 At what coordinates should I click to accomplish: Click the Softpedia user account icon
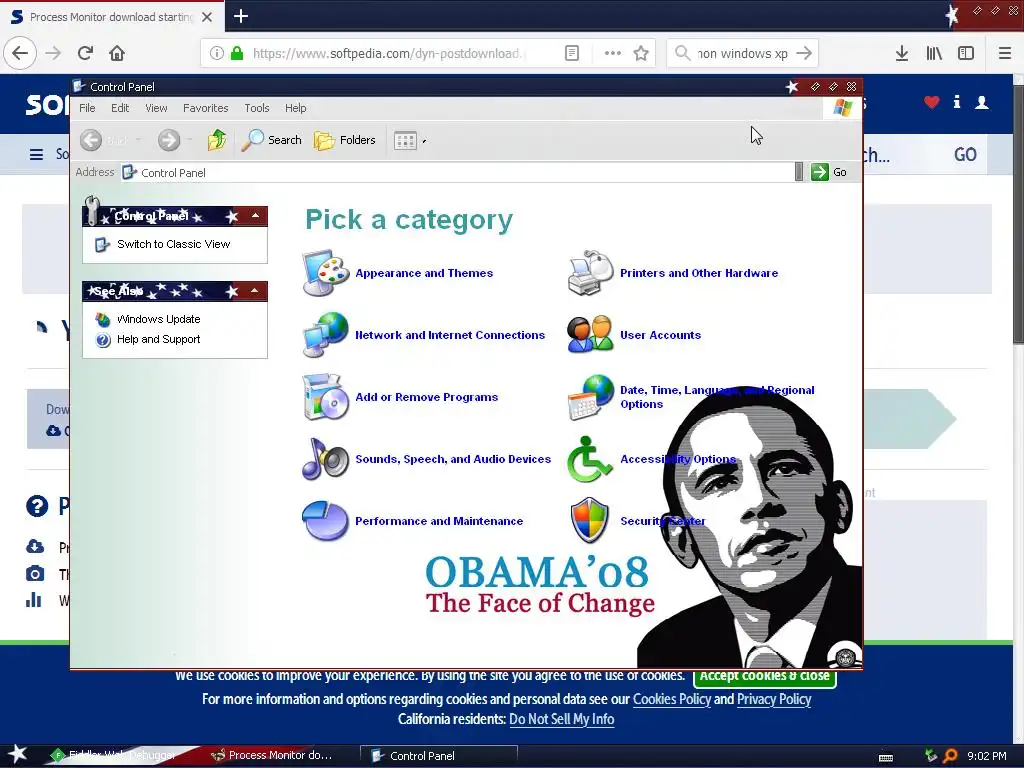coord(982,102)
